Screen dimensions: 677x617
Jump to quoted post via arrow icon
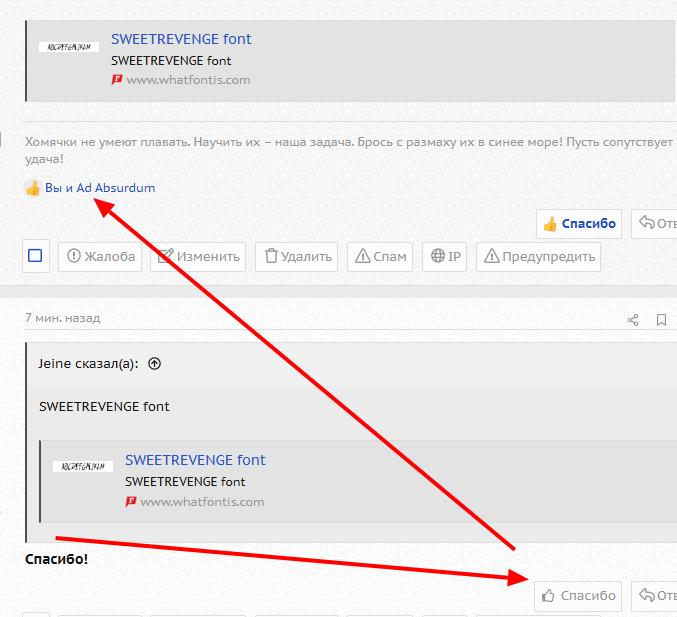(155, 364)
